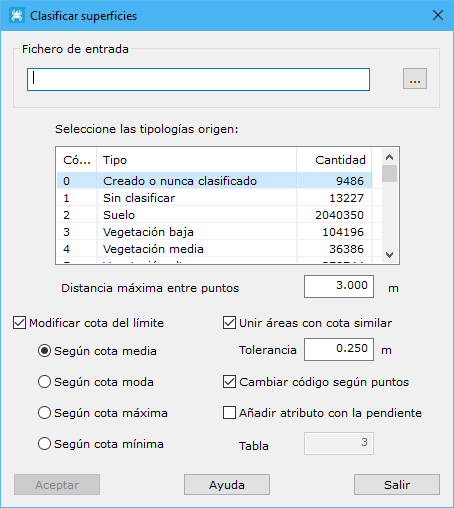
Task: Select the 'Sin clasificar' row
Action: click(215, 198)
